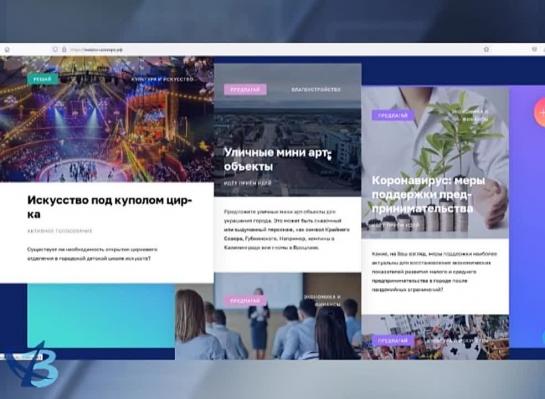Click the Pocket save icon in the toolbar
This screenshot has width=545, height=399.
coord(534,50)
